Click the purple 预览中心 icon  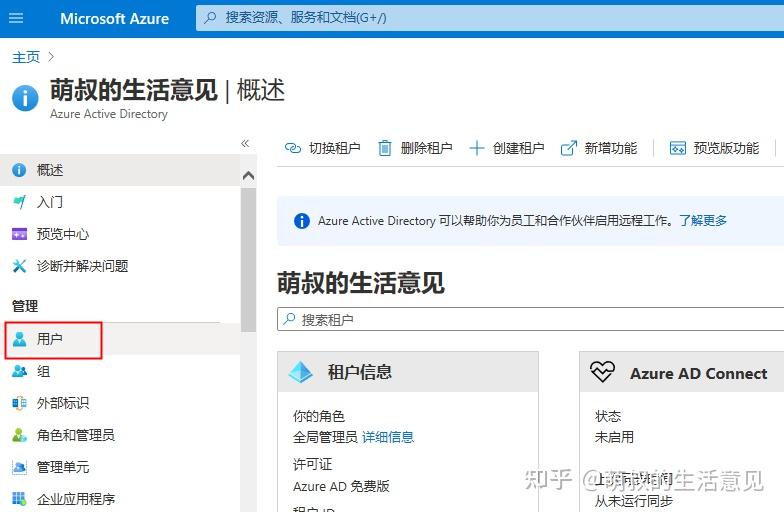coord(19,234)
